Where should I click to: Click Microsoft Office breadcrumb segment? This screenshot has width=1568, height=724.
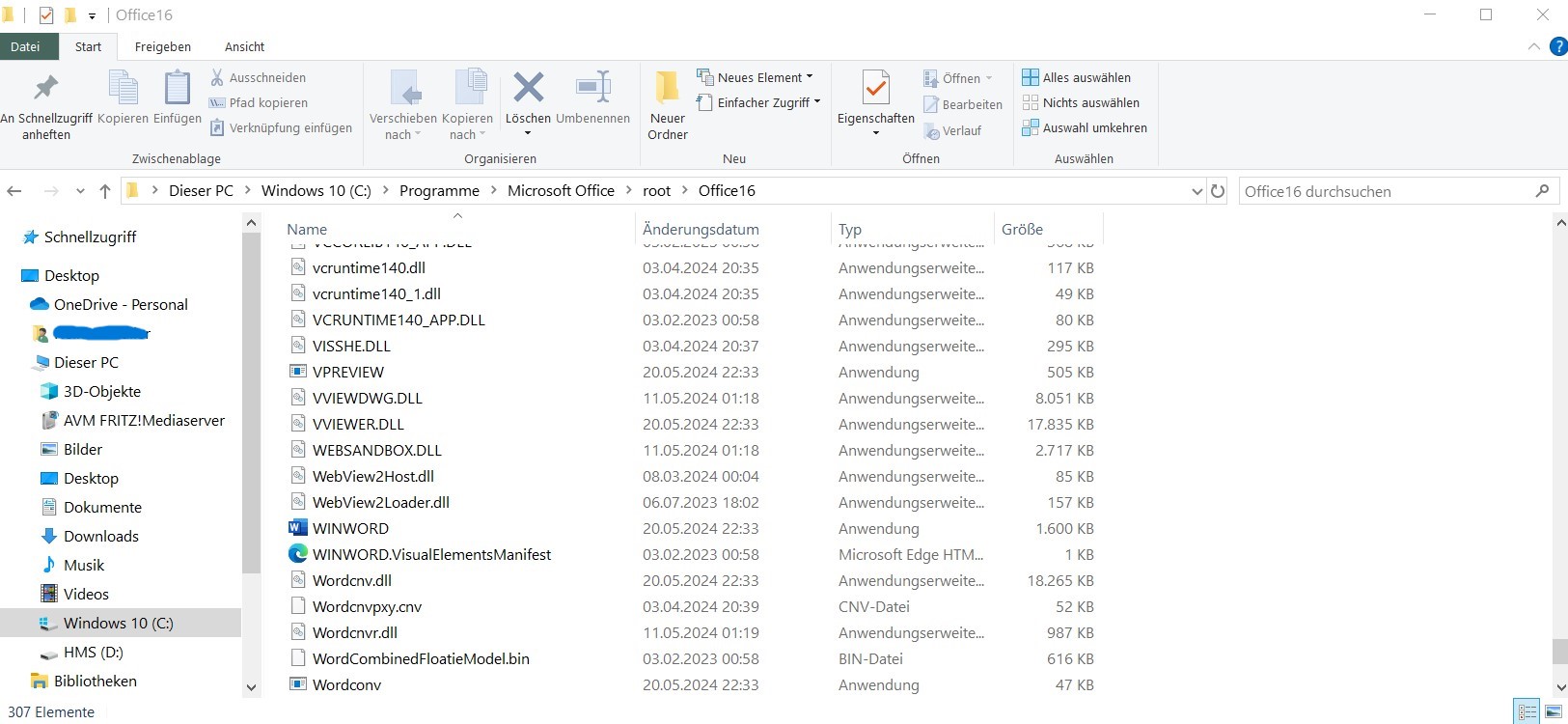(x=561, y=191)
